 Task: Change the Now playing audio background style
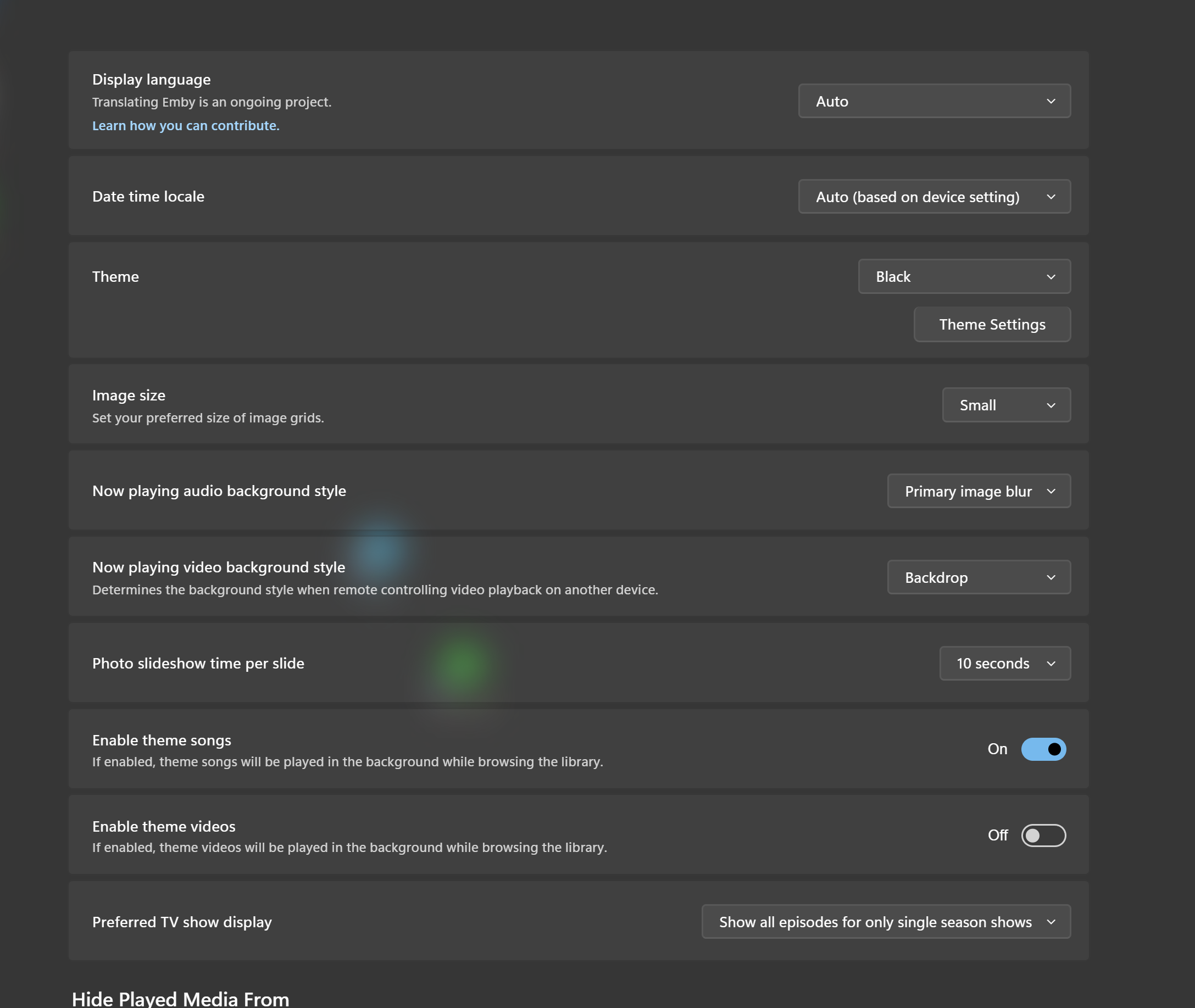tap(979, 491)
